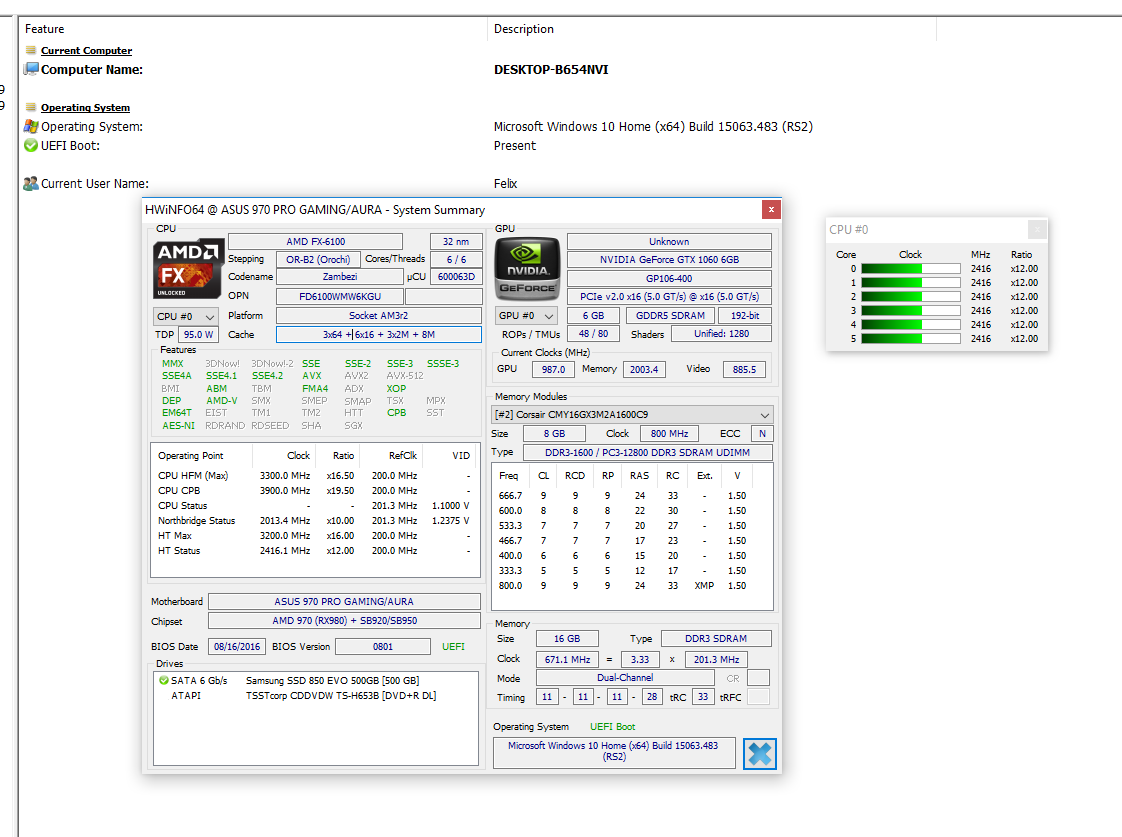Click the Computer Name monitor icon
Image resolution: width=1122 pixels, height=837 pixels.
[31, 69]
